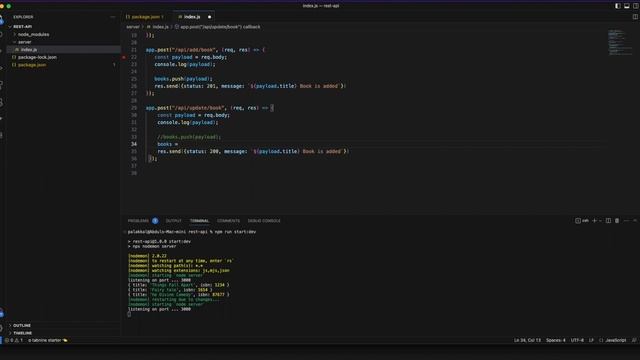Open Explorer more actions ellipsis menu
This screenshot has height=360, width=640.
pyautogui.click(x=113, y=17)
